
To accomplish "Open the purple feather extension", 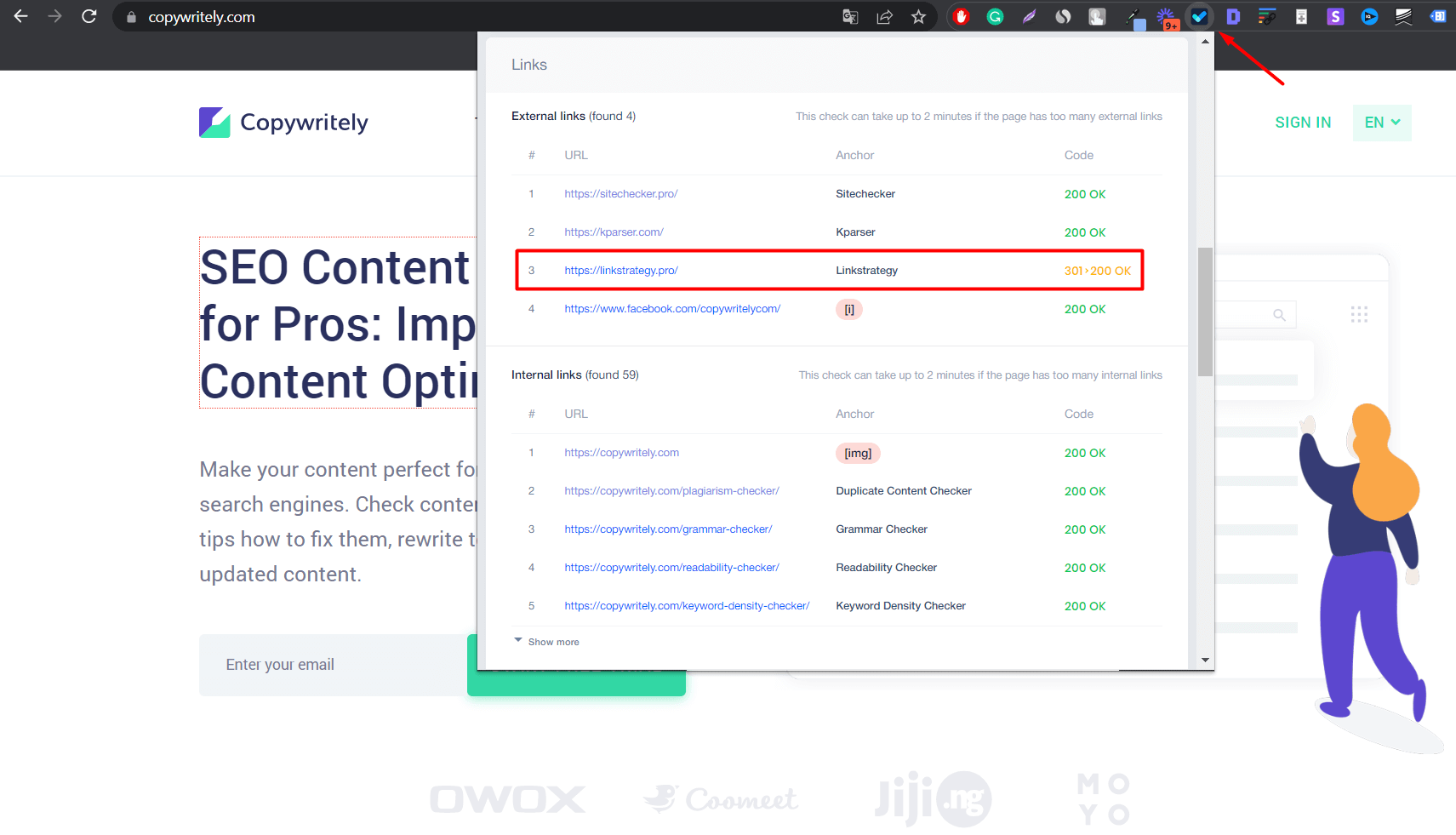I will click(1029, 16).
